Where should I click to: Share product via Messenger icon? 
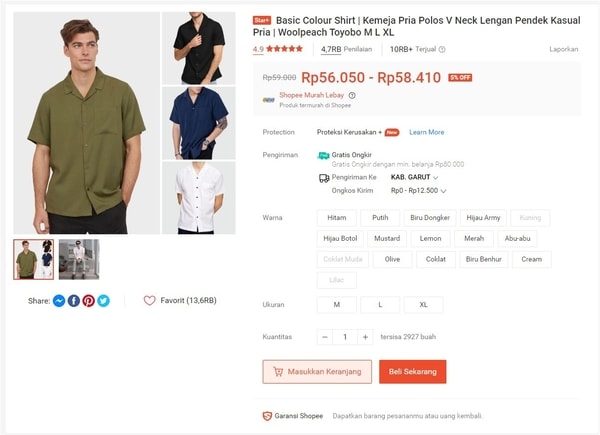click(x=59, y=300)
